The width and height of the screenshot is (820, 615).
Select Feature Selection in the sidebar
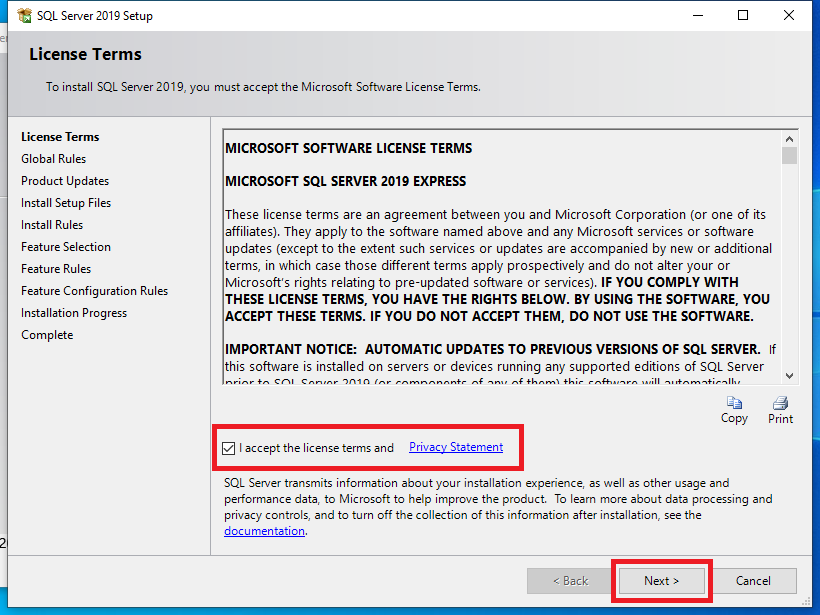[66, 247]
